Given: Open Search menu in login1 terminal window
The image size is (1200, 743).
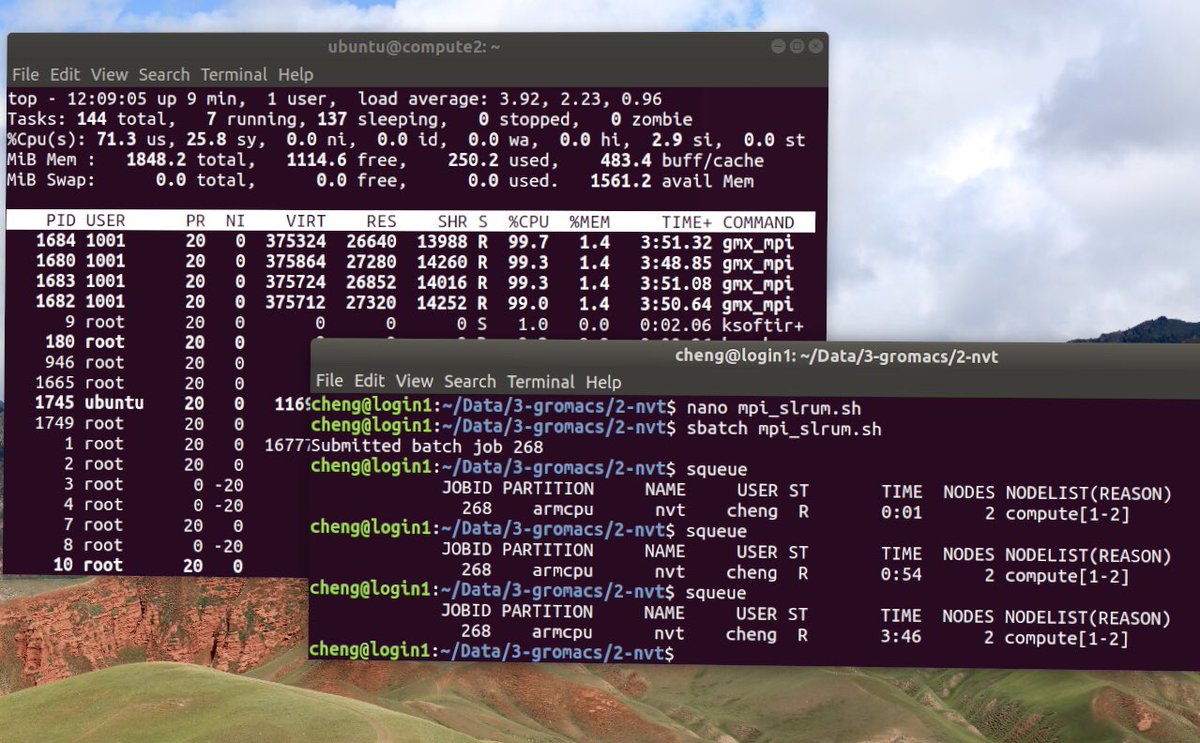Looking at the screenshot, I should pos(470,381).
